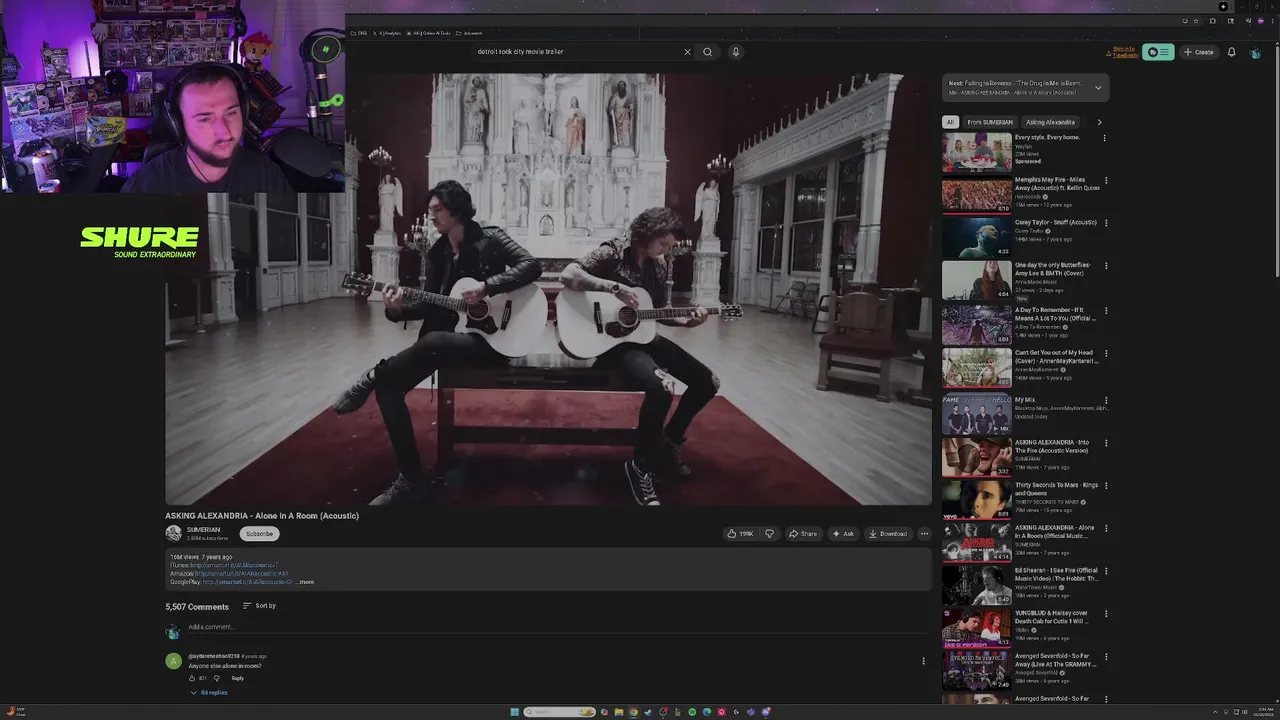This screenshot has height=720, width=1280.
Task: Open options for One day the only Butterflies video
Action: 1105,266
